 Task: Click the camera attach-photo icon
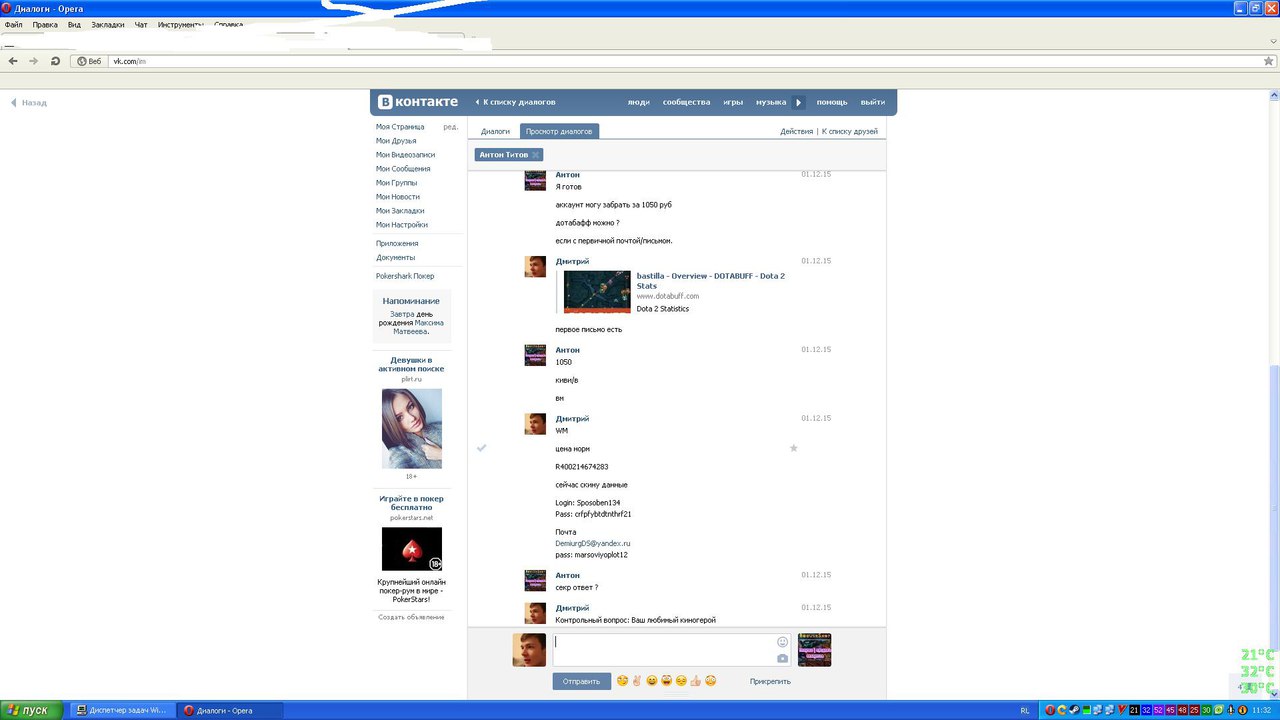pyautogui.click(x=782, y=658)
